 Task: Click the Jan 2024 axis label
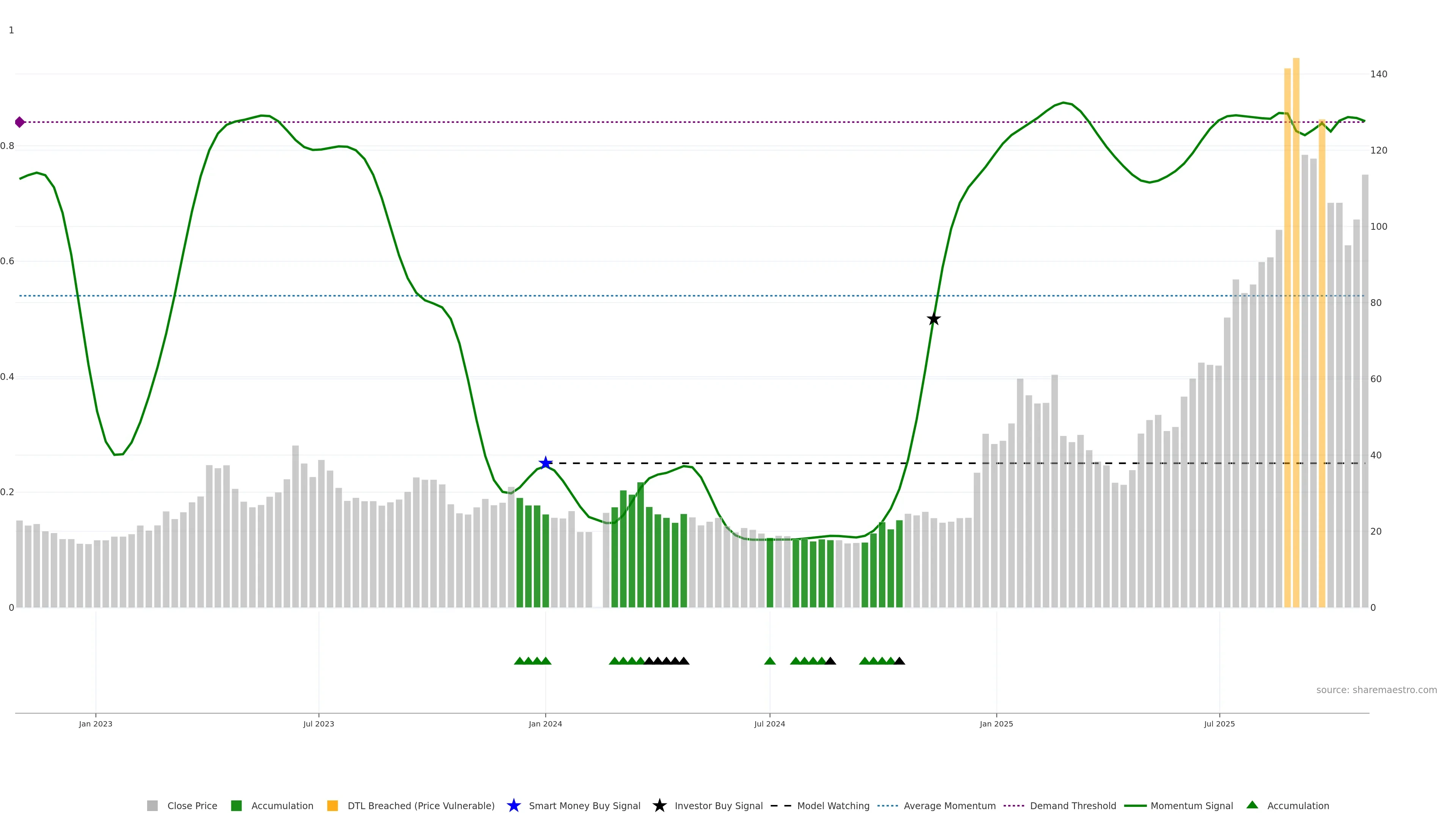pos(546,724)
